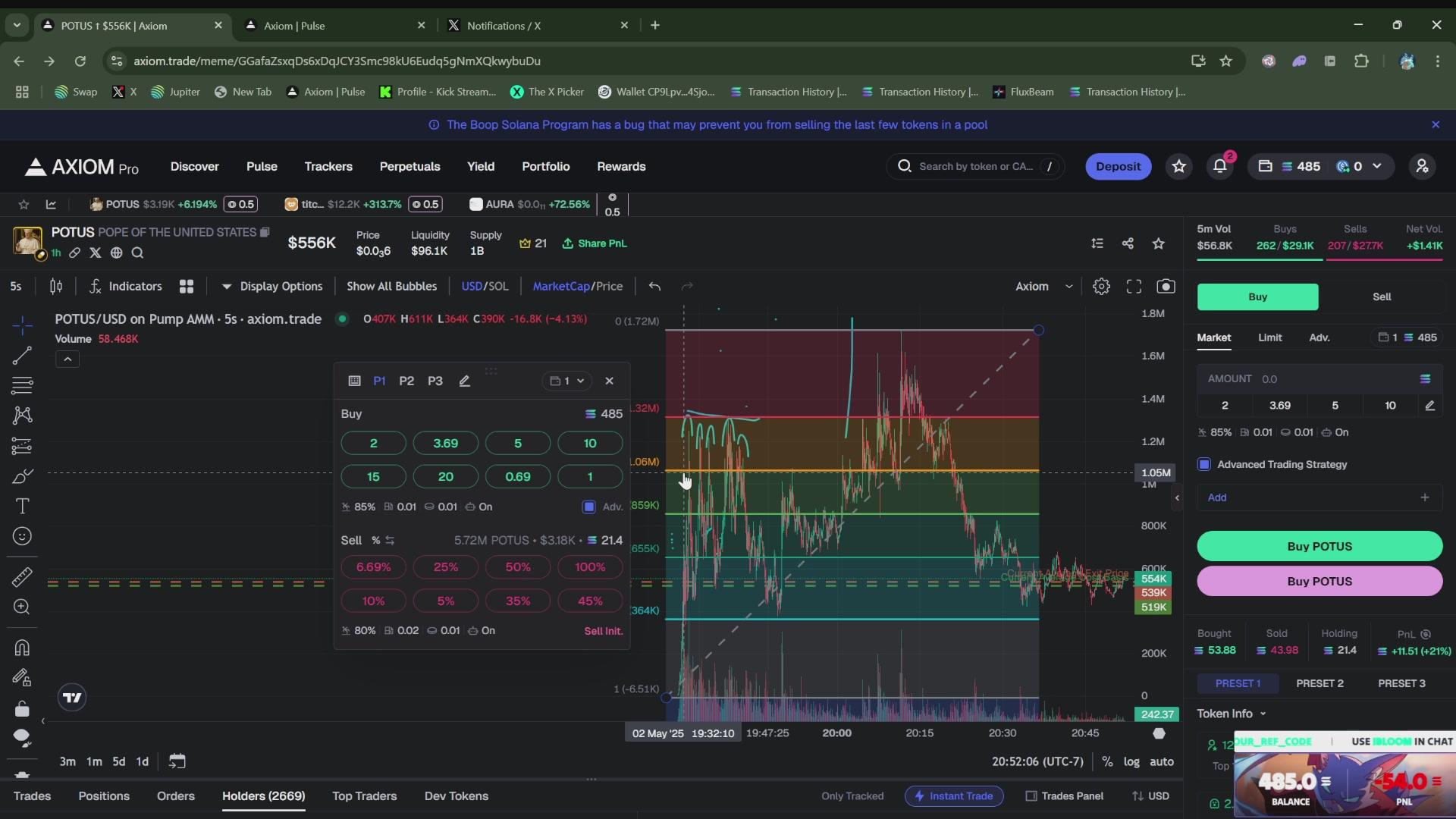The image size is (1456, 819).
Task: Open the user account settings icon
Action: [x=1422, y=166]
